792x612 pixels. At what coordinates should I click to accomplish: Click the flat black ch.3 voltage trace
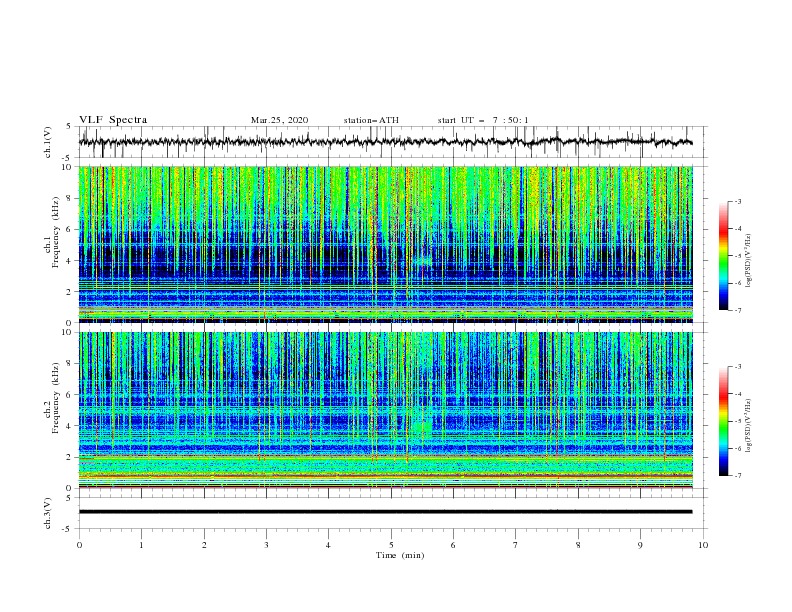tap(385, 512)
